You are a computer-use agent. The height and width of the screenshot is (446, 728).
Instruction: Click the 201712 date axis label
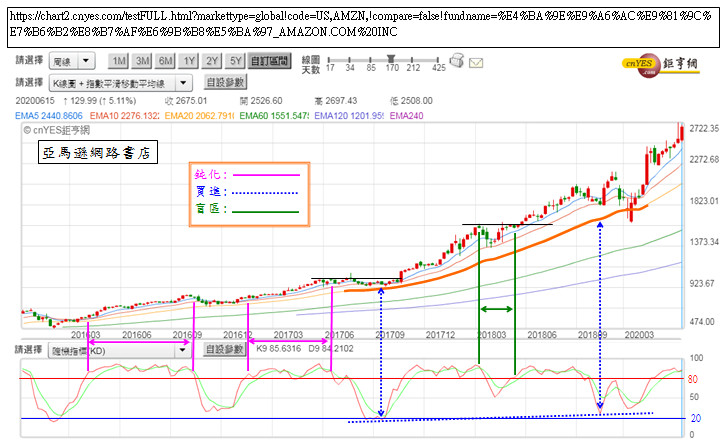[x=440, y=335]
